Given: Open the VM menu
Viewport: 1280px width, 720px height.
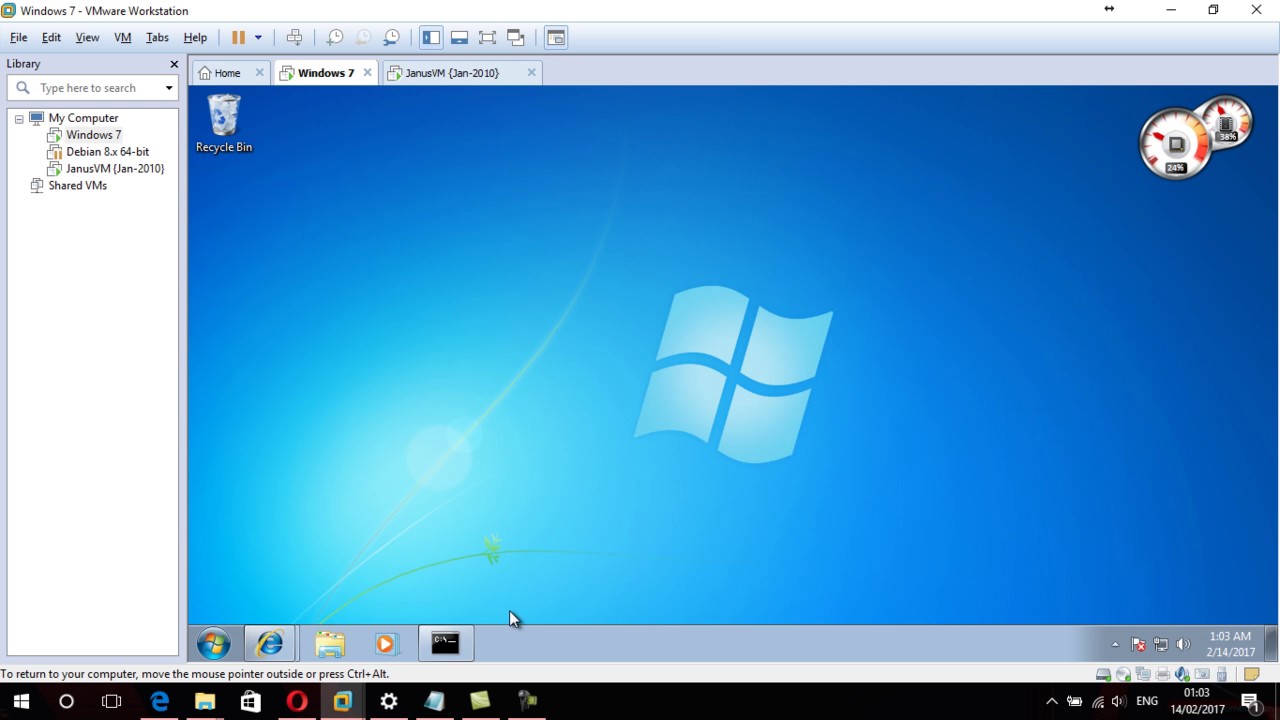Looking at the screenshot, I should point(123,37).
